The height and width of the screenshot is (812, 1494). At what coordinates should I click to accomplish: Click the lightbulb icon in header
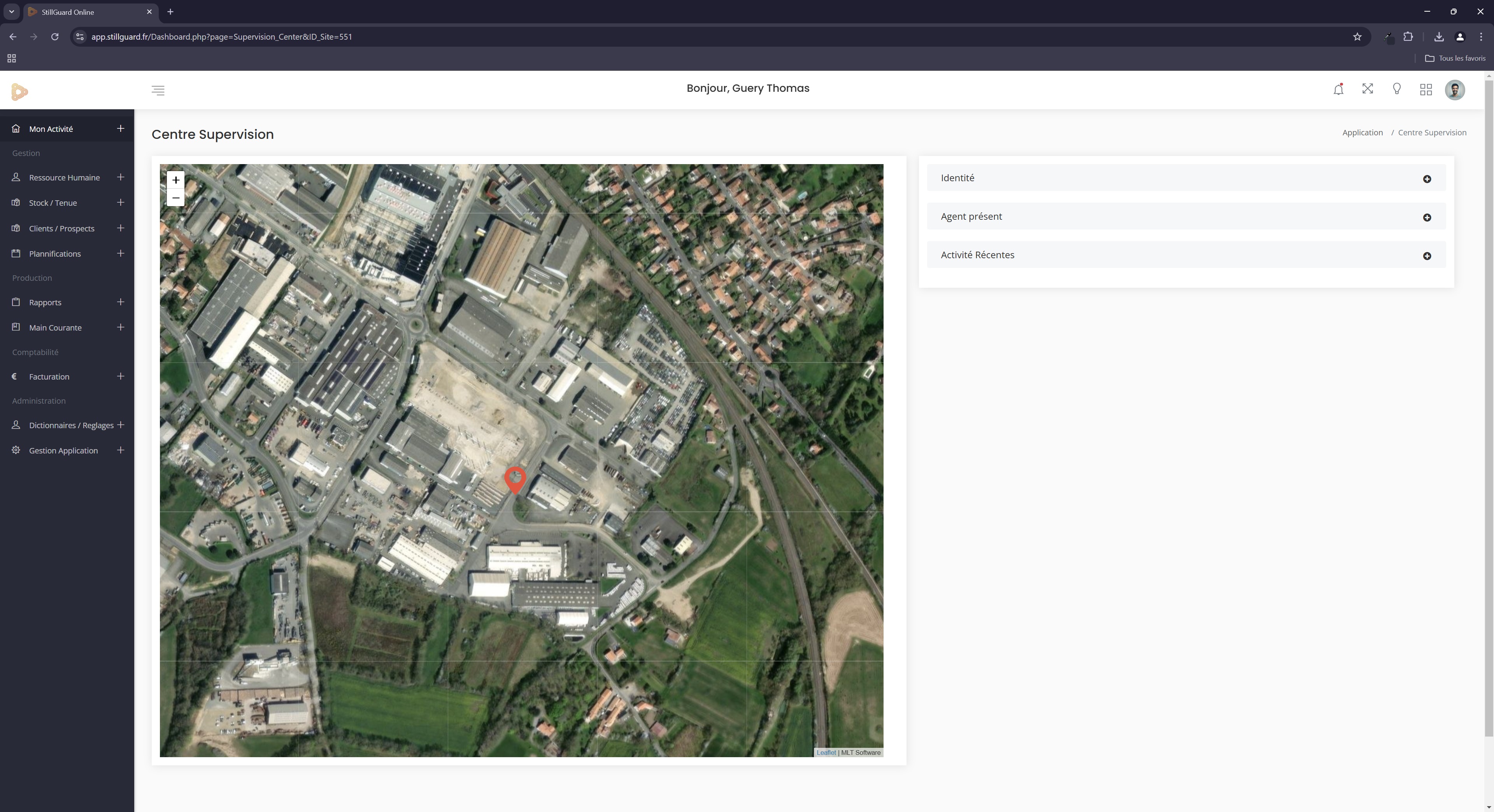coord(1397,89)
